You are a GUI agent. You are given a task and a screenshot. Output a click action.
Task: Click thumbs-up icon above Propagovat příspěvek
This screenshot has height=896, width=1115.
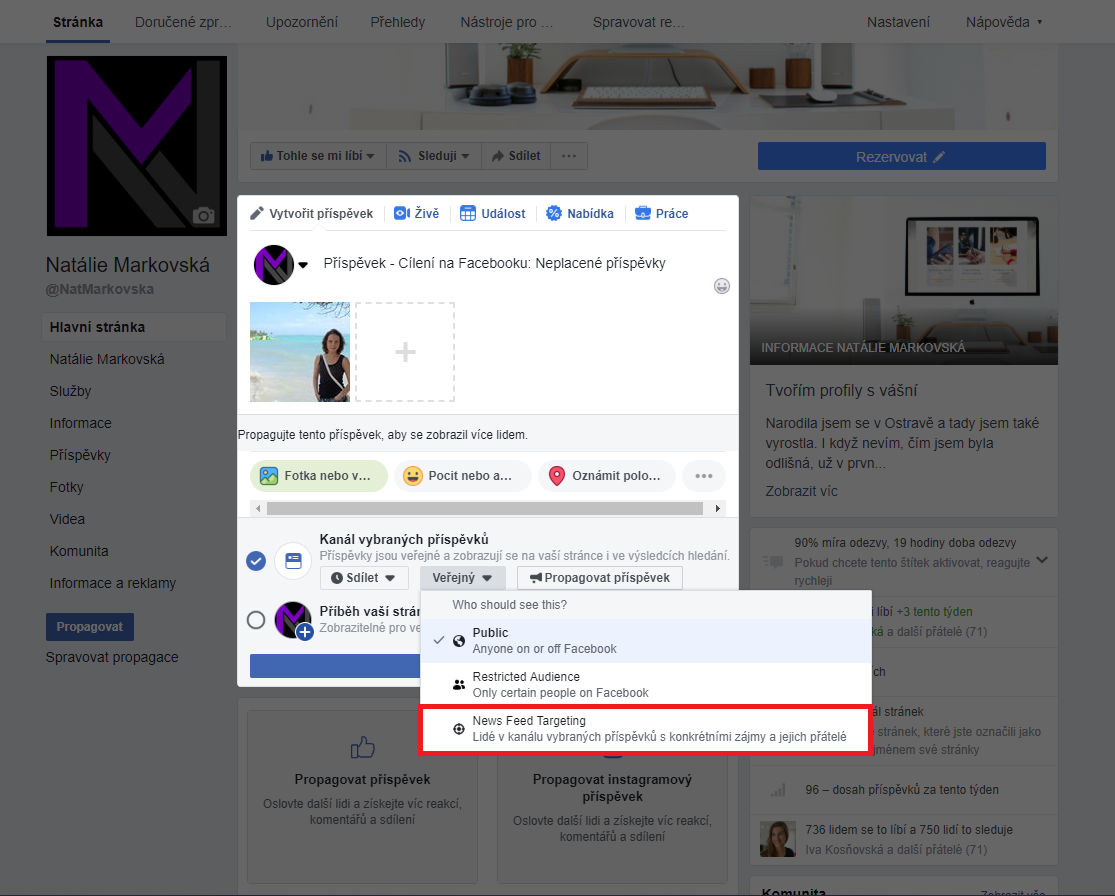(363, 747)
